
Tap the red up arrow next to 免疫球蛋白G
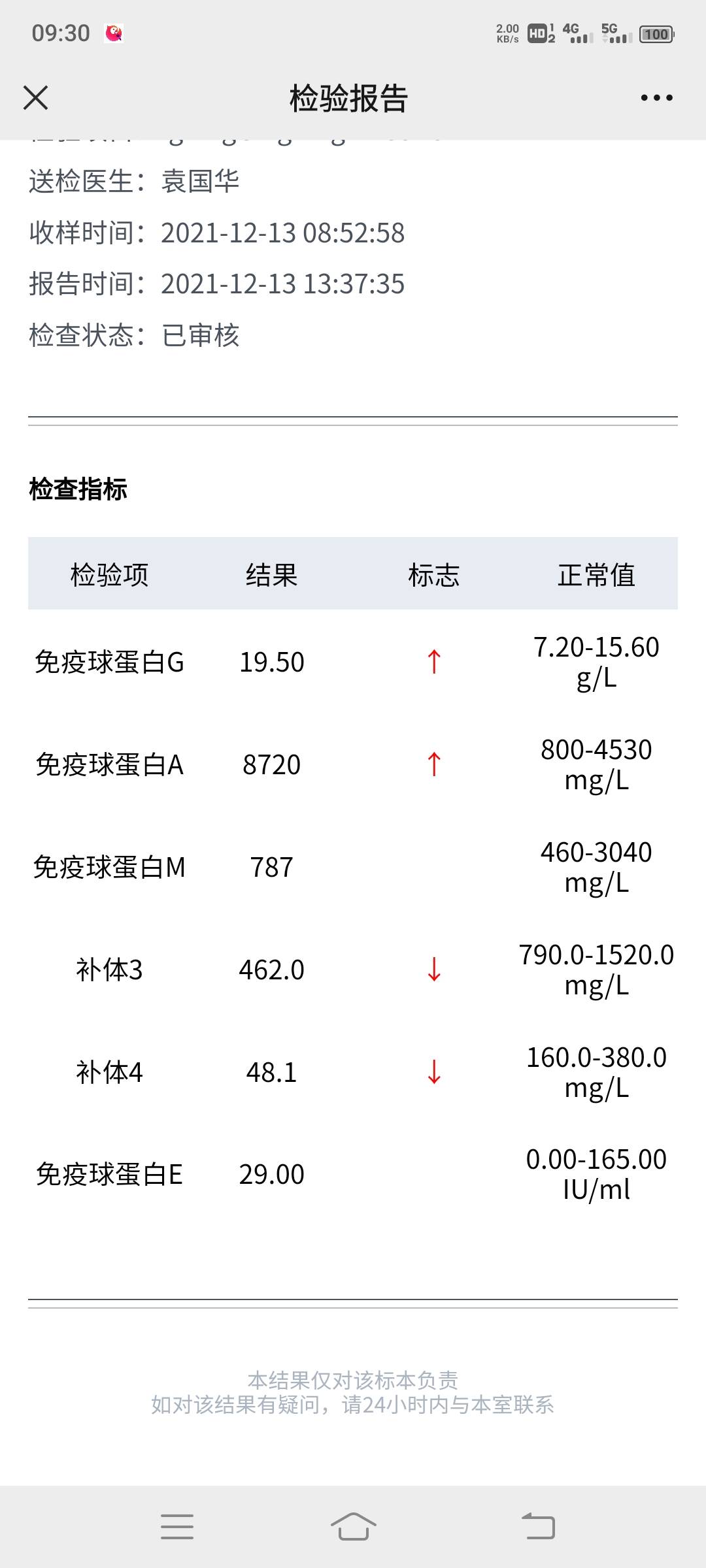click(x=433, y=661)
